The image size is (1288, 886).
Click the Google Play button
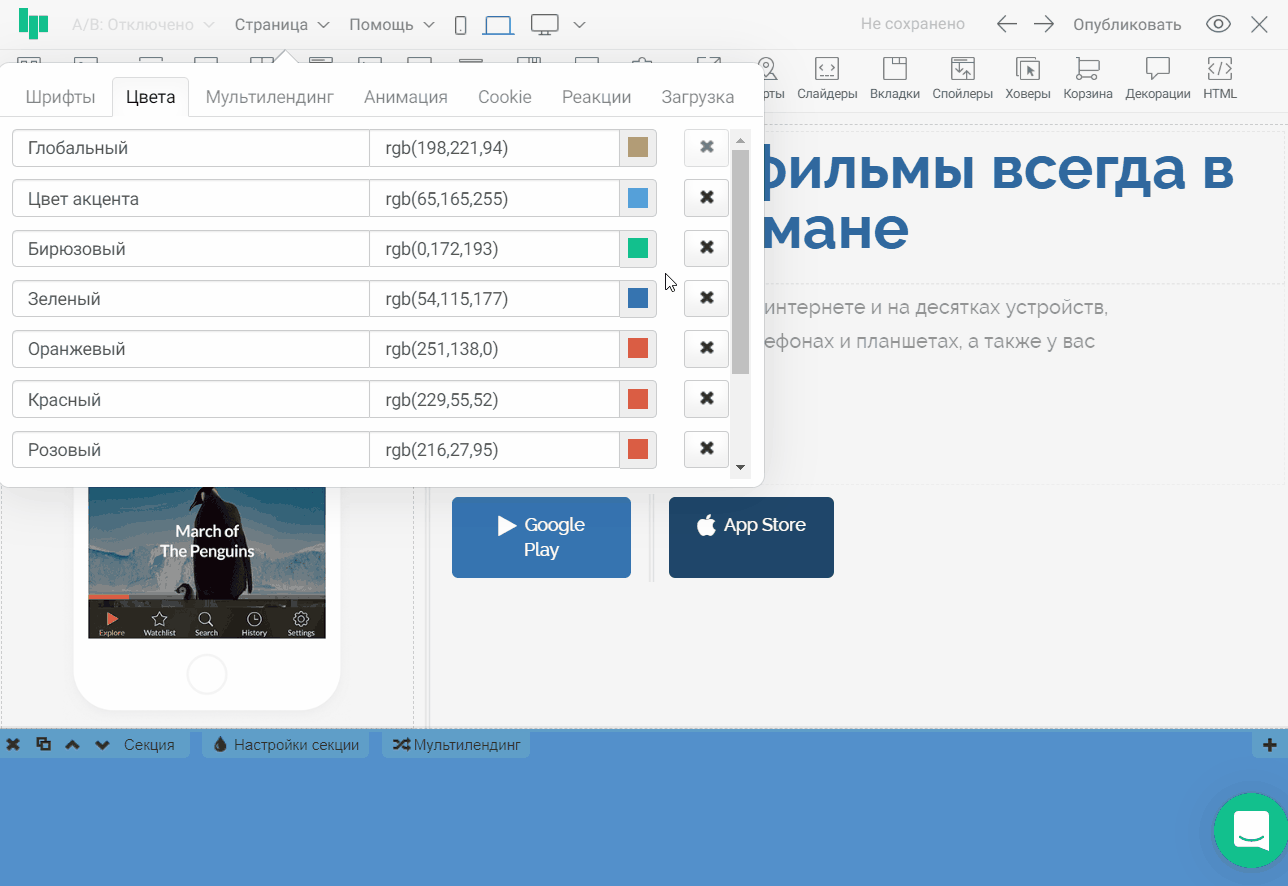tap(541, 537)
